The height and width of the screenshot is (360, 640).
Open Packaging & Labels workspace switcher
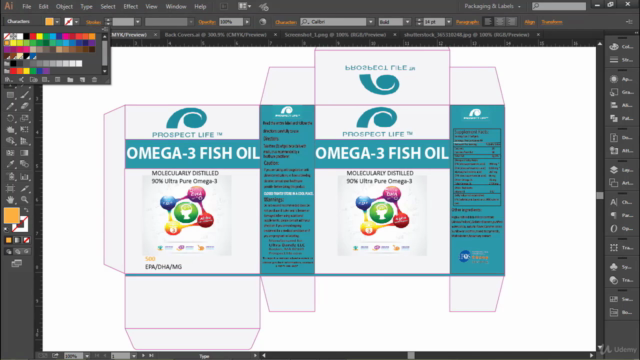point(493,6)
